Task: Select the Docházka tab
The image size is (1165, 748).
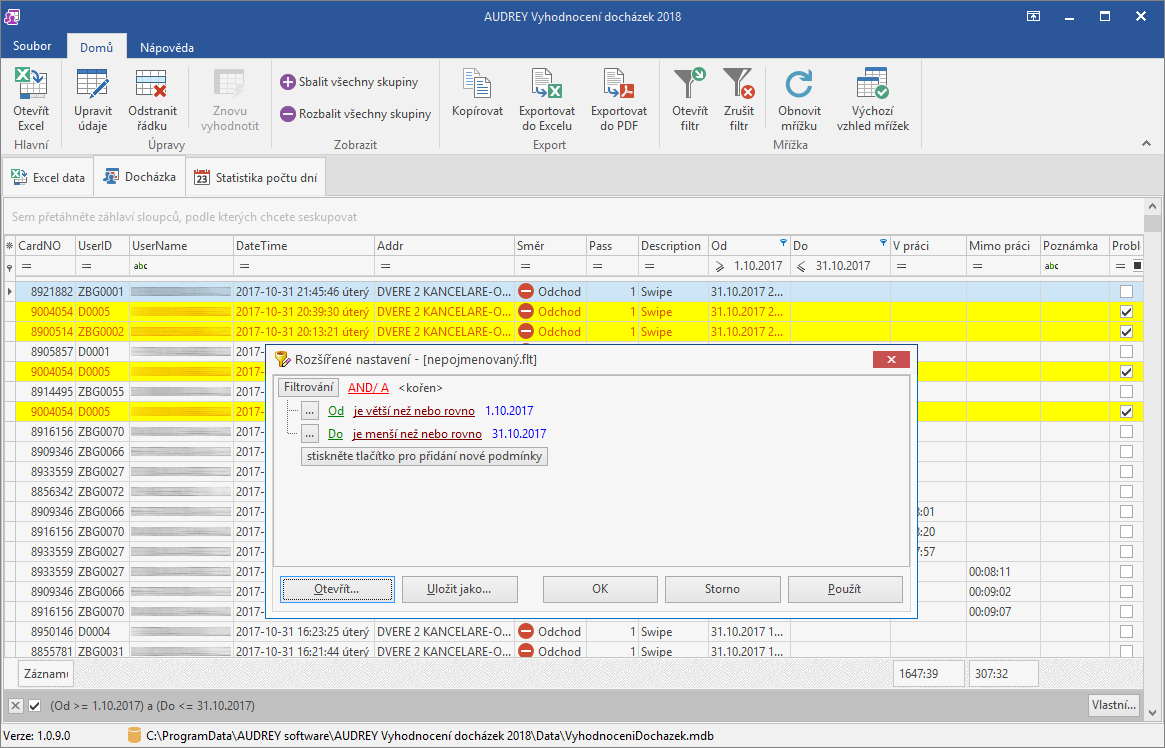Action: [140, 177]
